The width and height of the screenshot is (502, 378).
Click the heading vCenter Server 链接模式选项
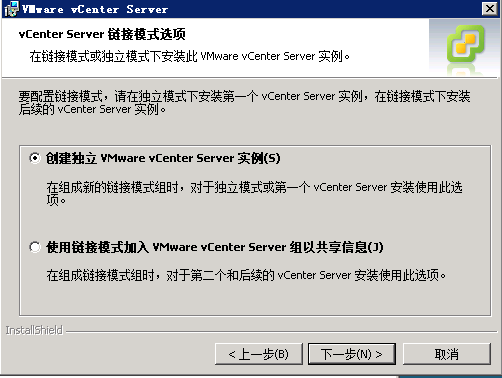click(102, 34)
